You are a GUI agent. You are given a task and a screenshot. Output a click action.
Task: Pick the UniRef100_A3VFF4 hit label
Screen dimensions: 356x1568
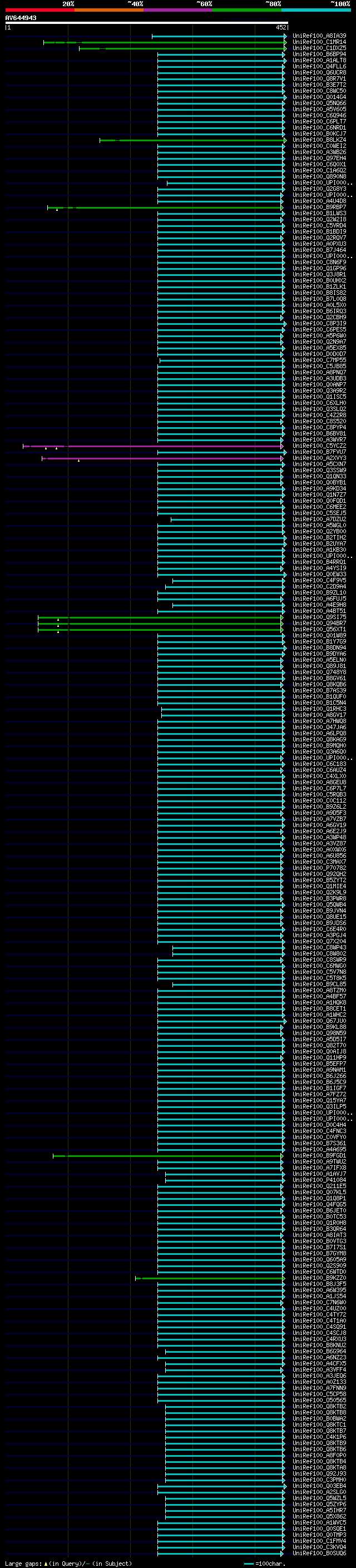(x=319, y=1370)
